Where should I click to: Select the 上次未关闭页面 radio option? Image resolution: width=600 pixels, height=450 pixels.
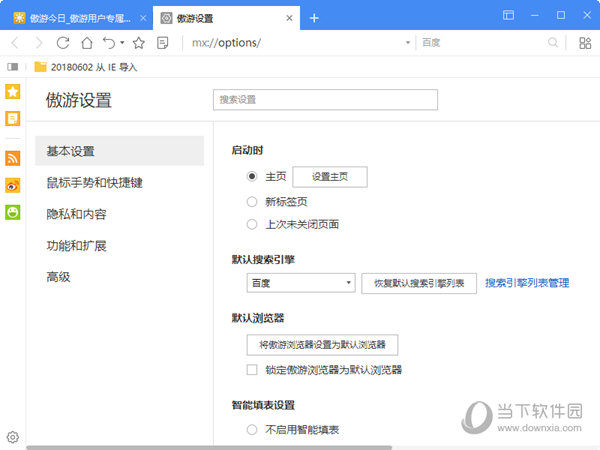click(x=252, y=225)
